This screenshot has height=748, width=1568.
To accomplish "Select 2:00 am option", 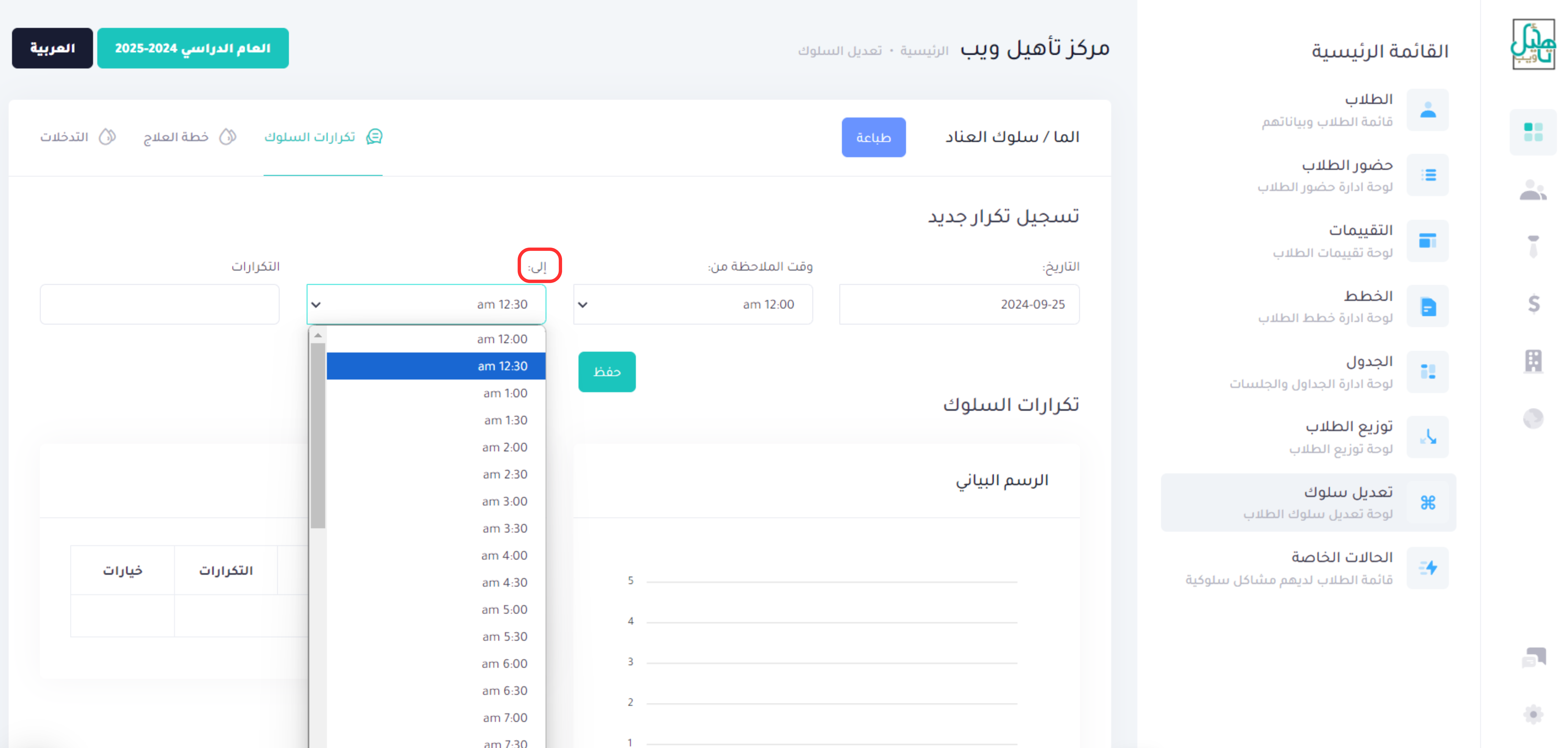I will click(x=436, y=447).
